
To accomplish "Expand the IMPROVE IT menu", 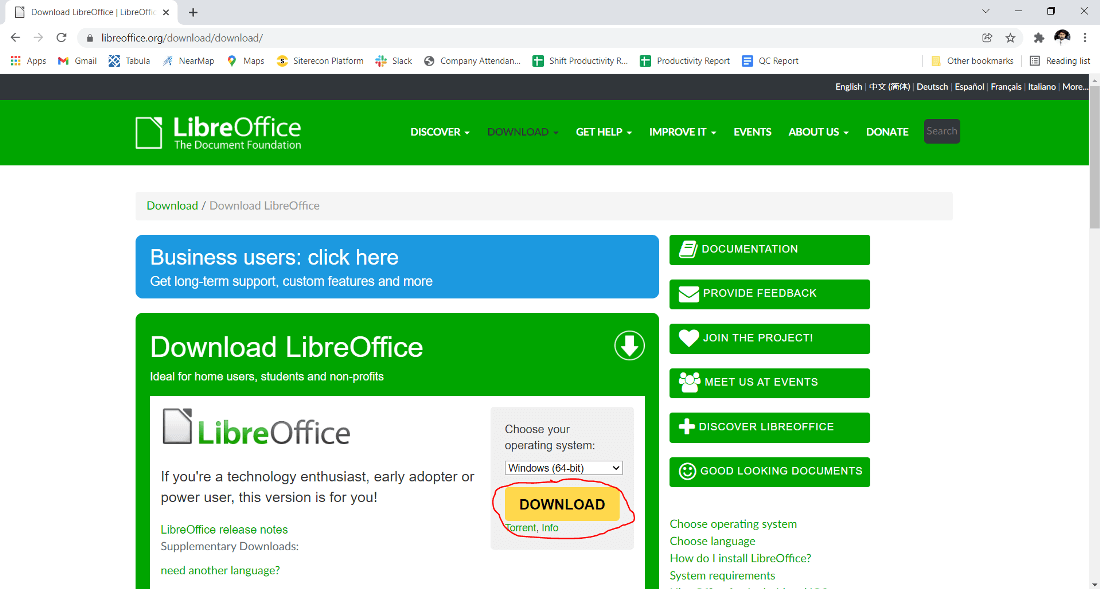I will tap(683, 132).
